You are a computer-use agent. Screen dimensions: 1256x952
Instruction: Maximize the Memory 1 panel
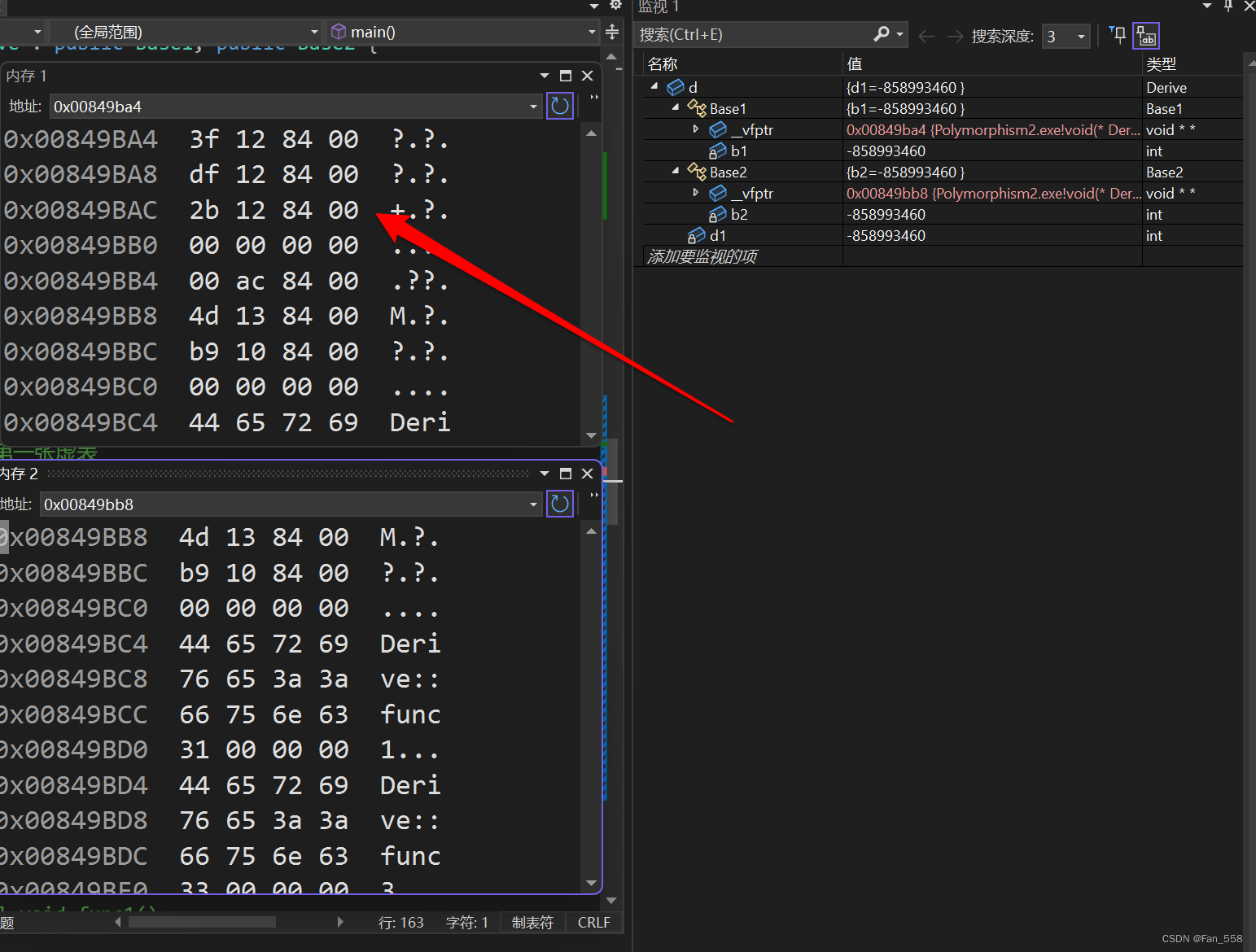(566, 76)
